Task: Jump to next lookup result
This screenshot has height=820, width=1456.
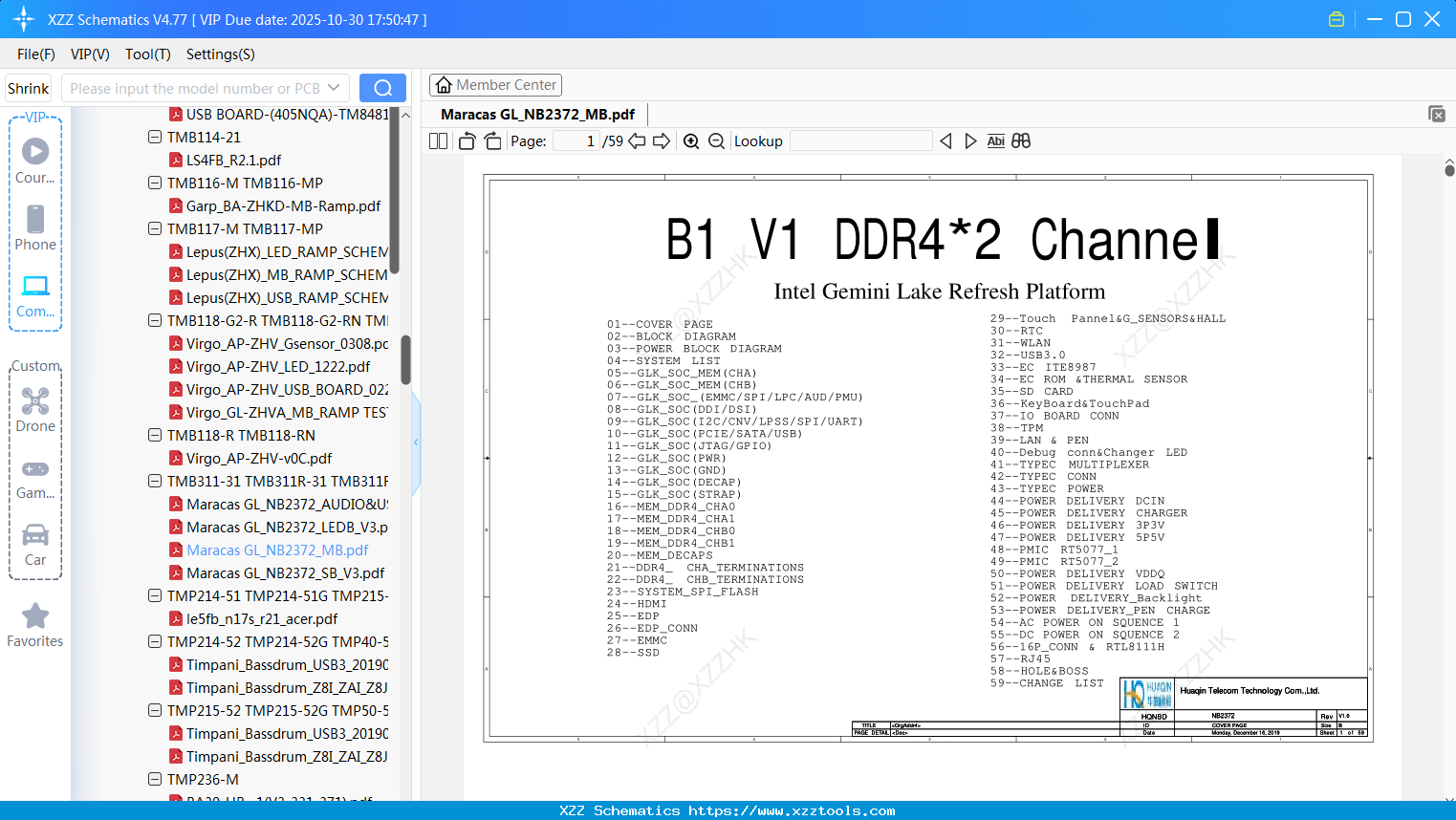Action: coord(970,141)
